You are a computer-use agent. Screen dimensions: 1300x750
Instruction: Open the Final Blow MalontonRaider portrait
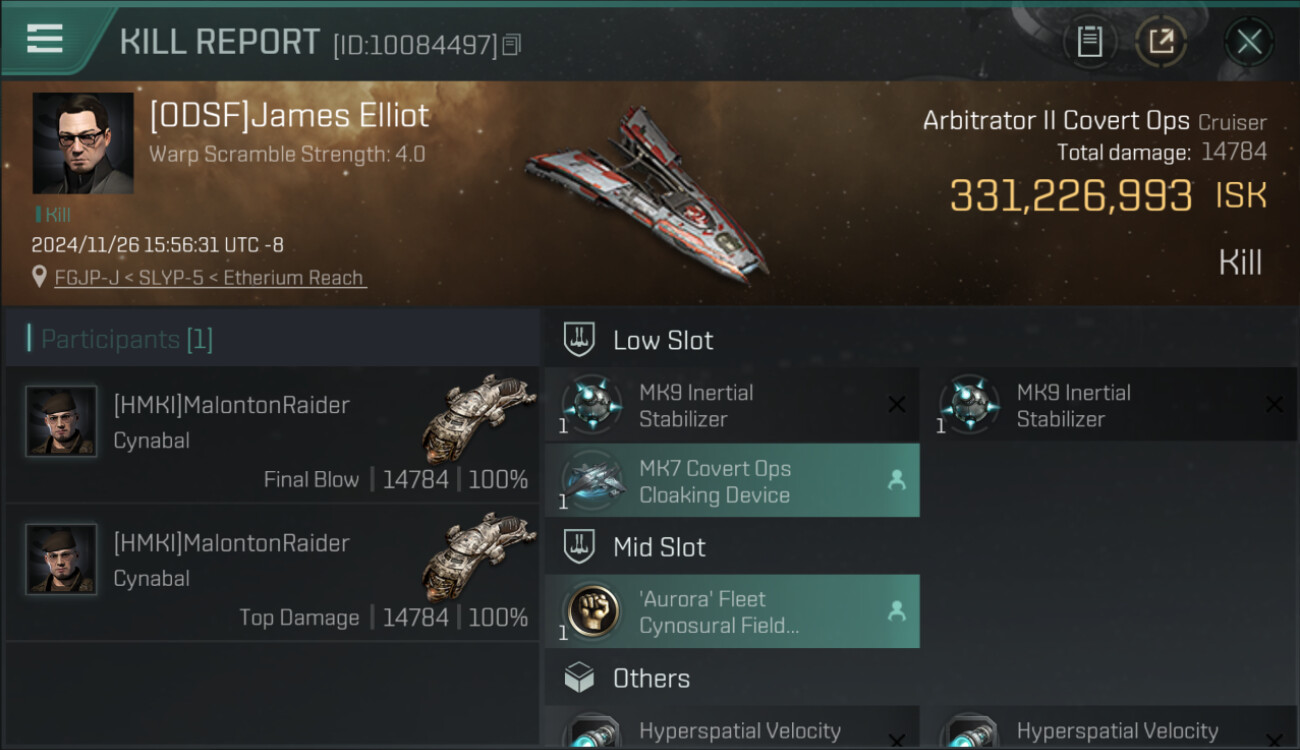[61, 421]
